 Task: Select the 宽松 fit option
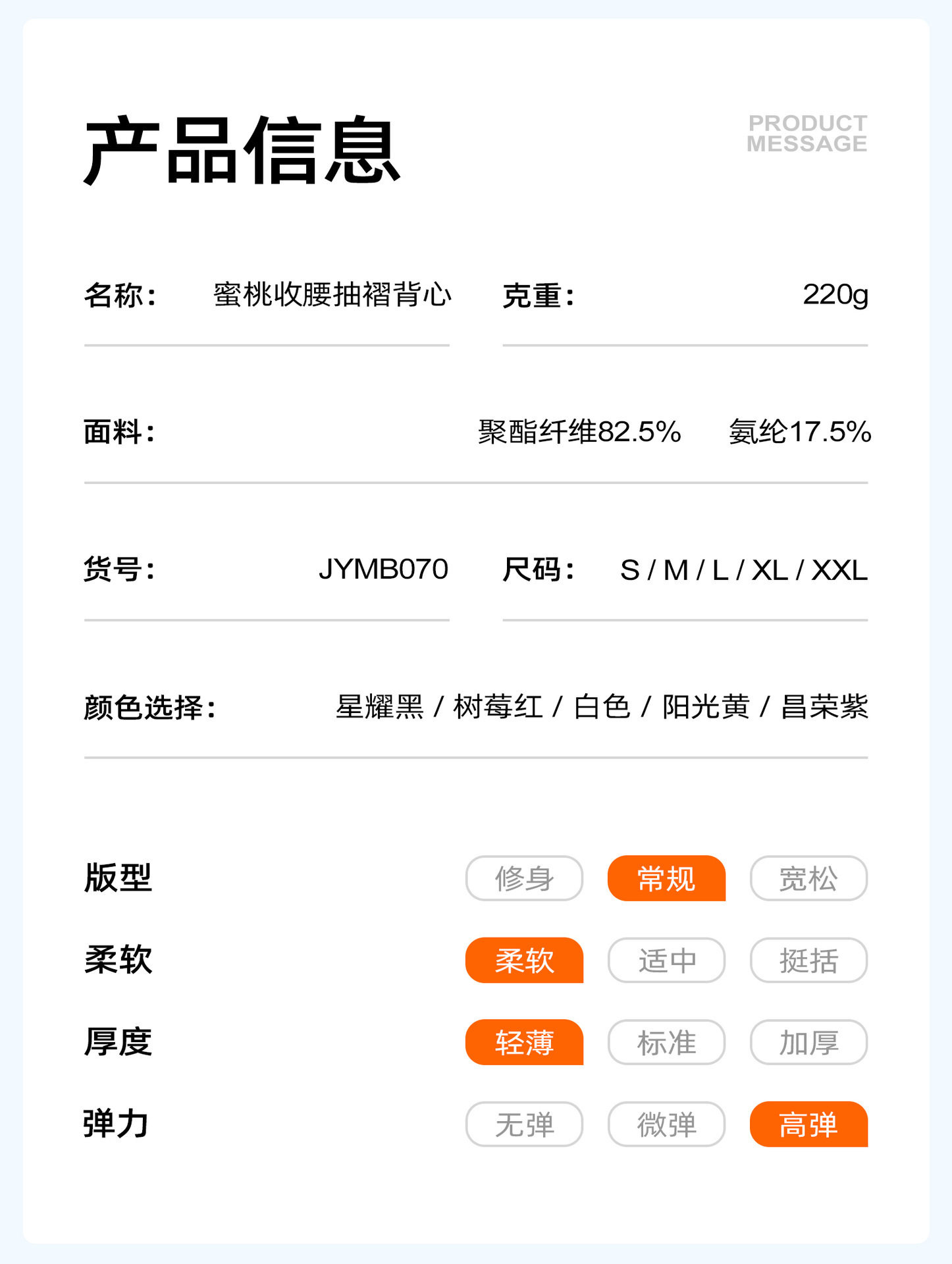(808, 878)
